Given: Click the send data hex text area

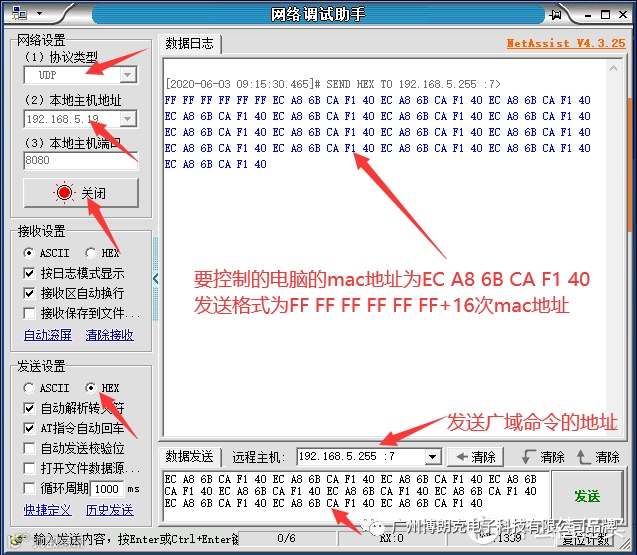Looking at the screenshot, I should pyautogui.click(x=356, y=496).
